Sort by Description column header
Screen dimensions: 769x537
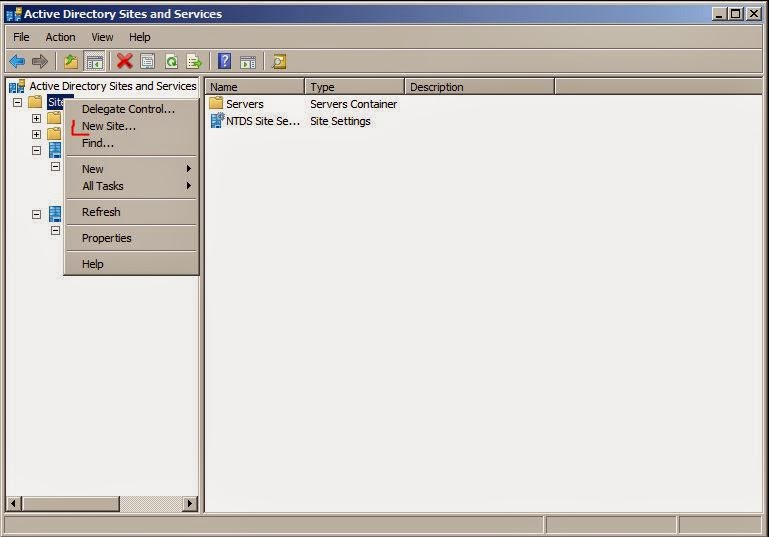pyautogui.click(x=480, y=87)
